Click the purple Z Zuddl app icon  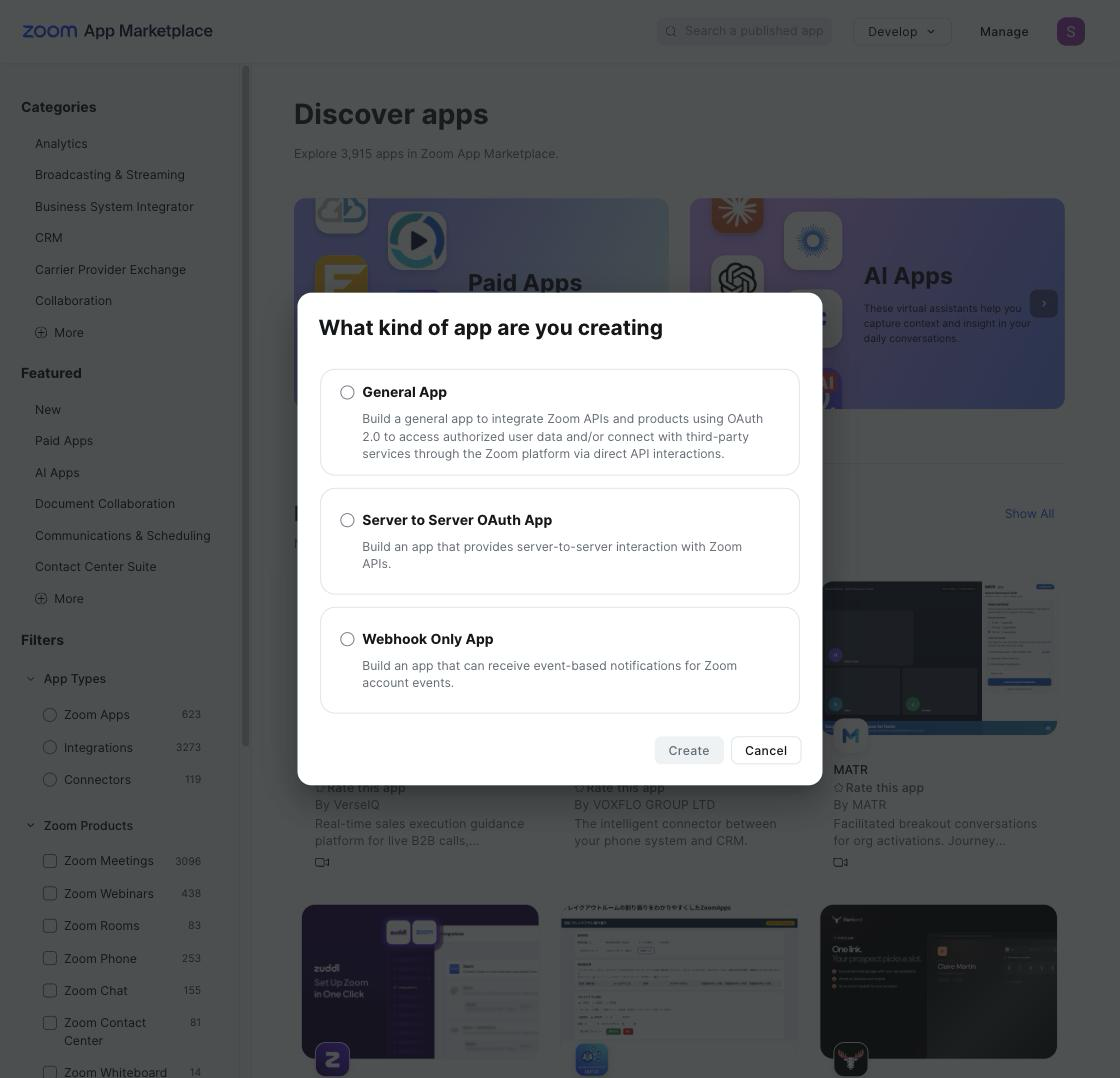pos(332,1059)
